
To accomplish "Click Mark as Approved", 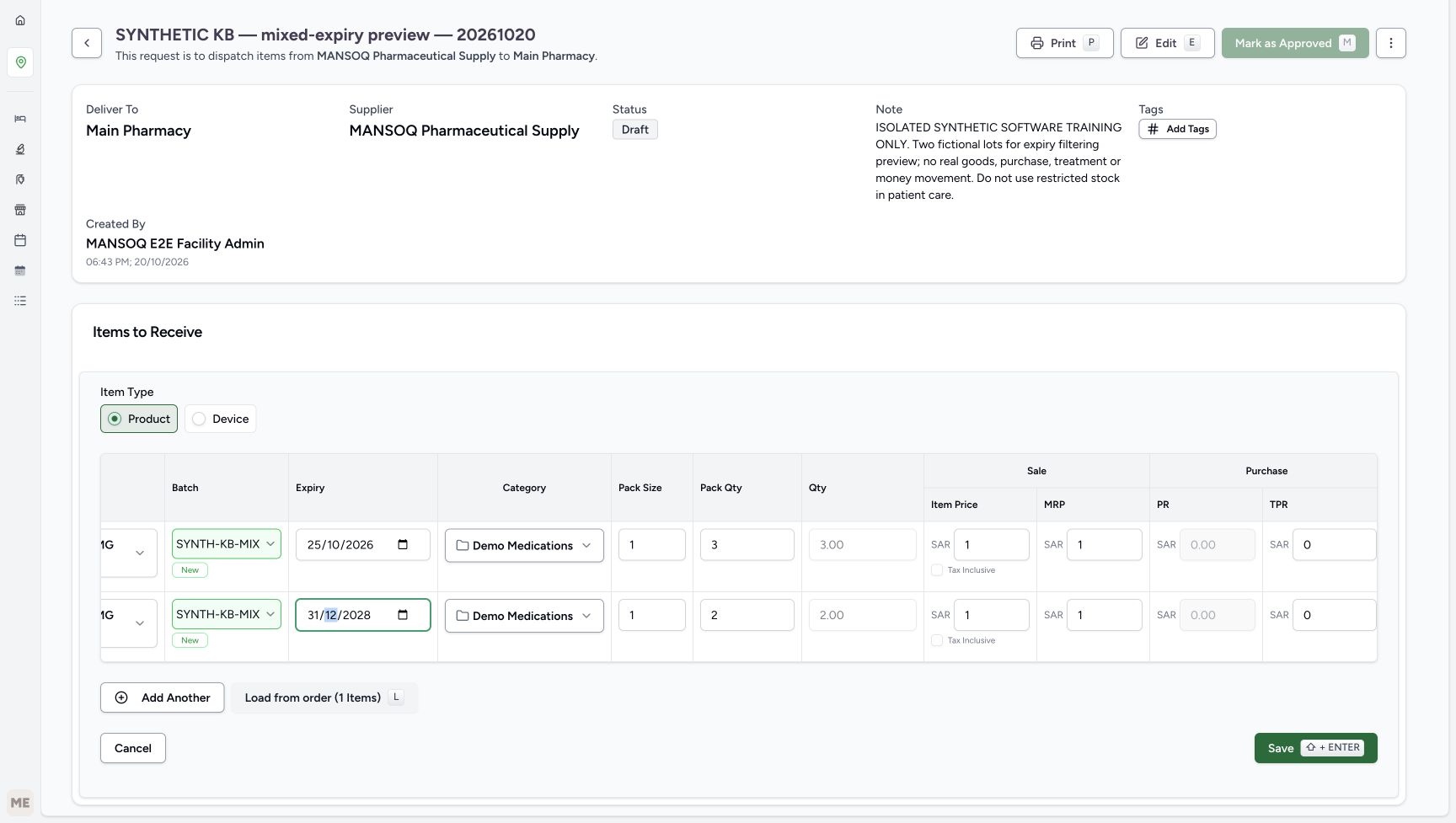I will click(1295, 43).
